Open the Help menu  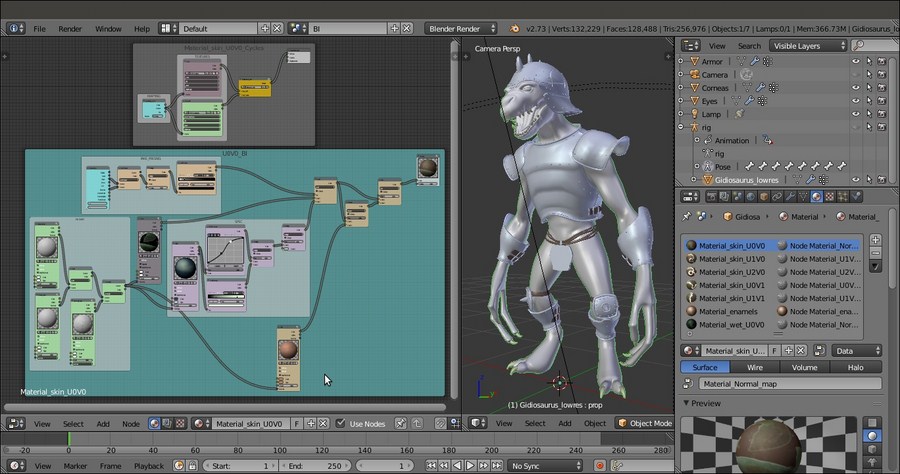point(142,28)
